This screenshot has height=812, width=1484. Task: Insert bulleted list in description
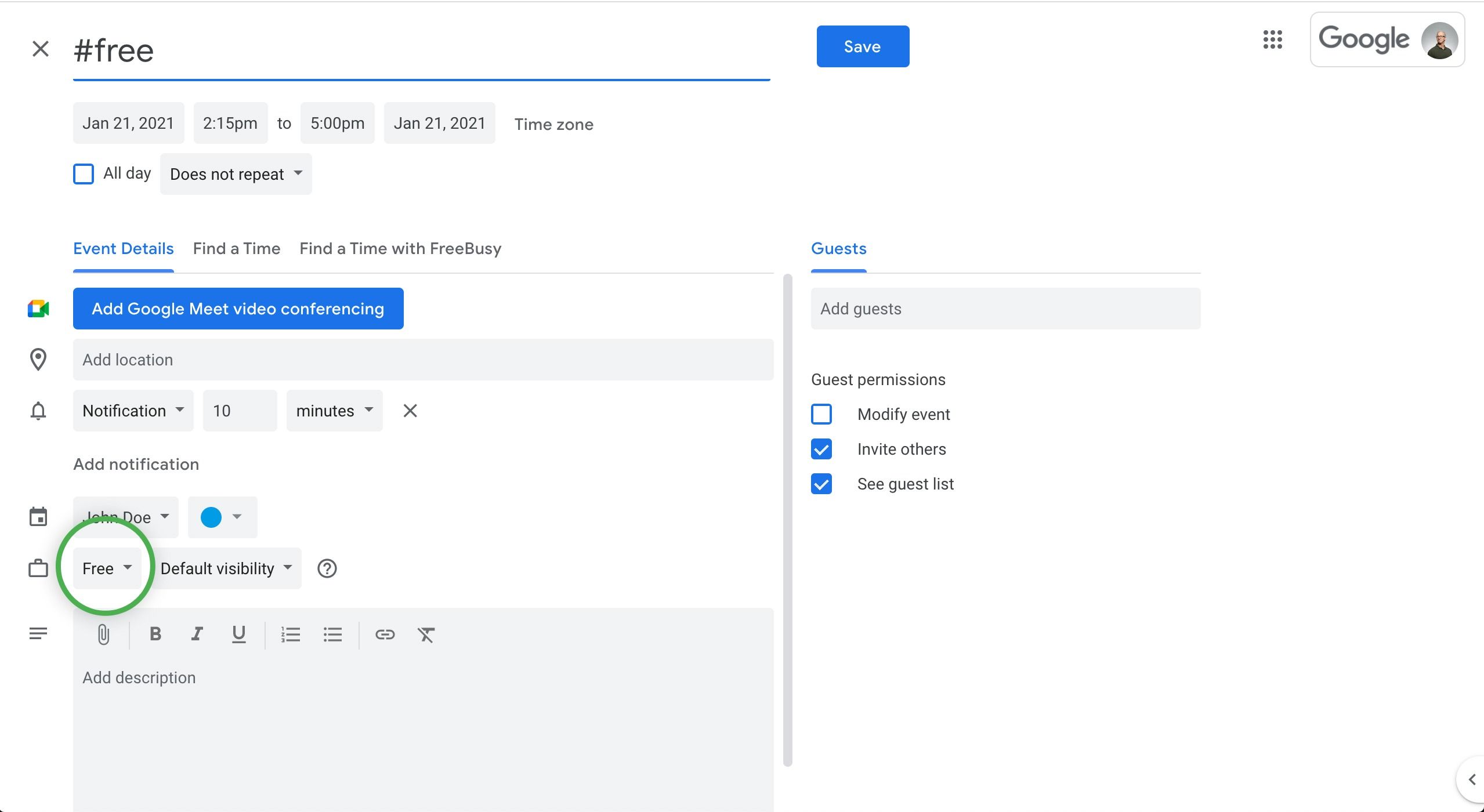[332, 635]
